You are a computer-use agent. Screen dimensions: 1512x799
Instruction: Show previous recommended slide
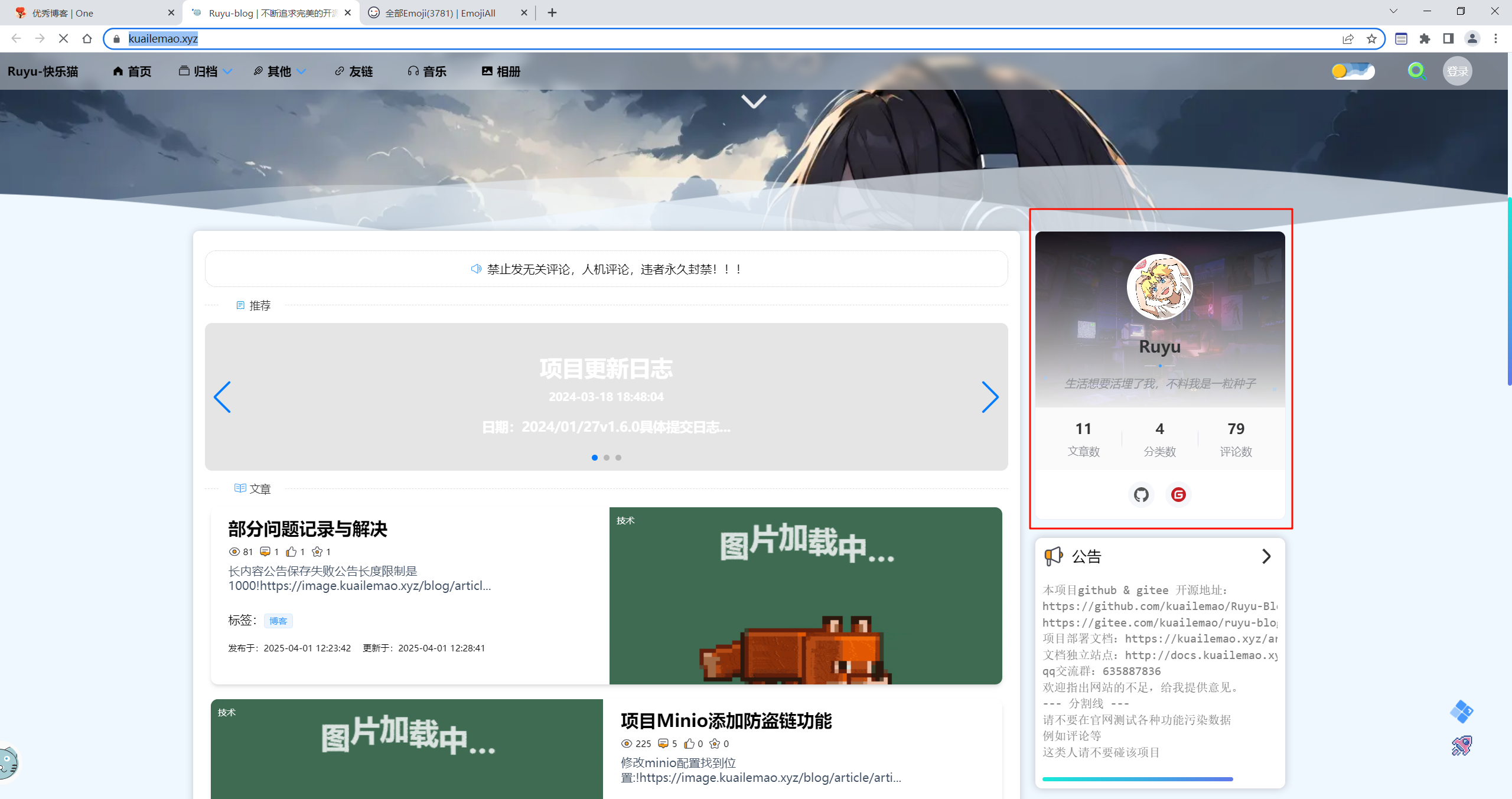click(x=222, y=397)
